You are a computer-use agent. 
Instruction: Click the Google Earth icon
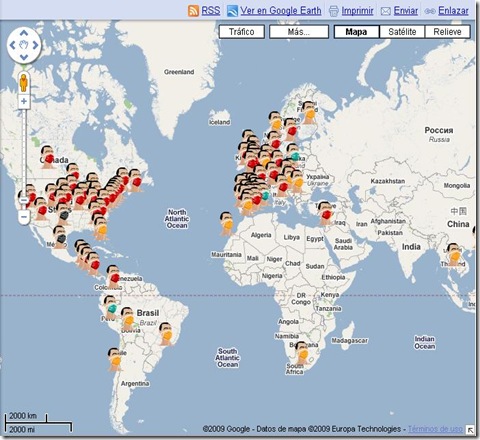pyautogui.click(x=232, y=11)
